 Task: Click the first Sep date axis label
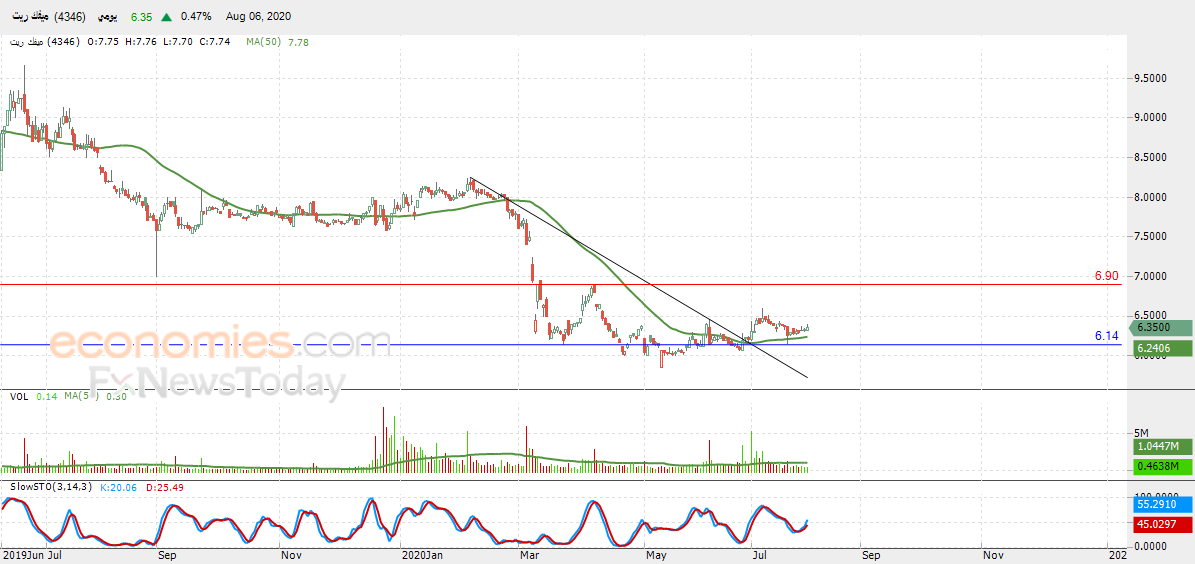[167, 556]
